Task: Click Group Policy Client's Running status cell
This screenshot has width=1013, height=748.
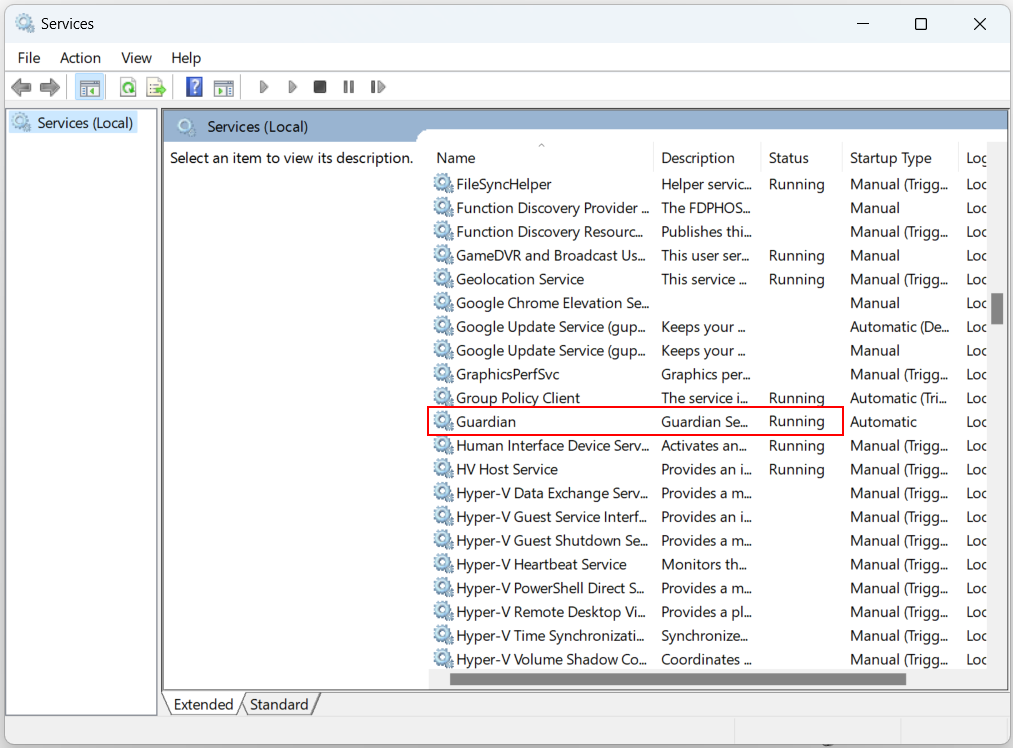Action: coord(797,398)
